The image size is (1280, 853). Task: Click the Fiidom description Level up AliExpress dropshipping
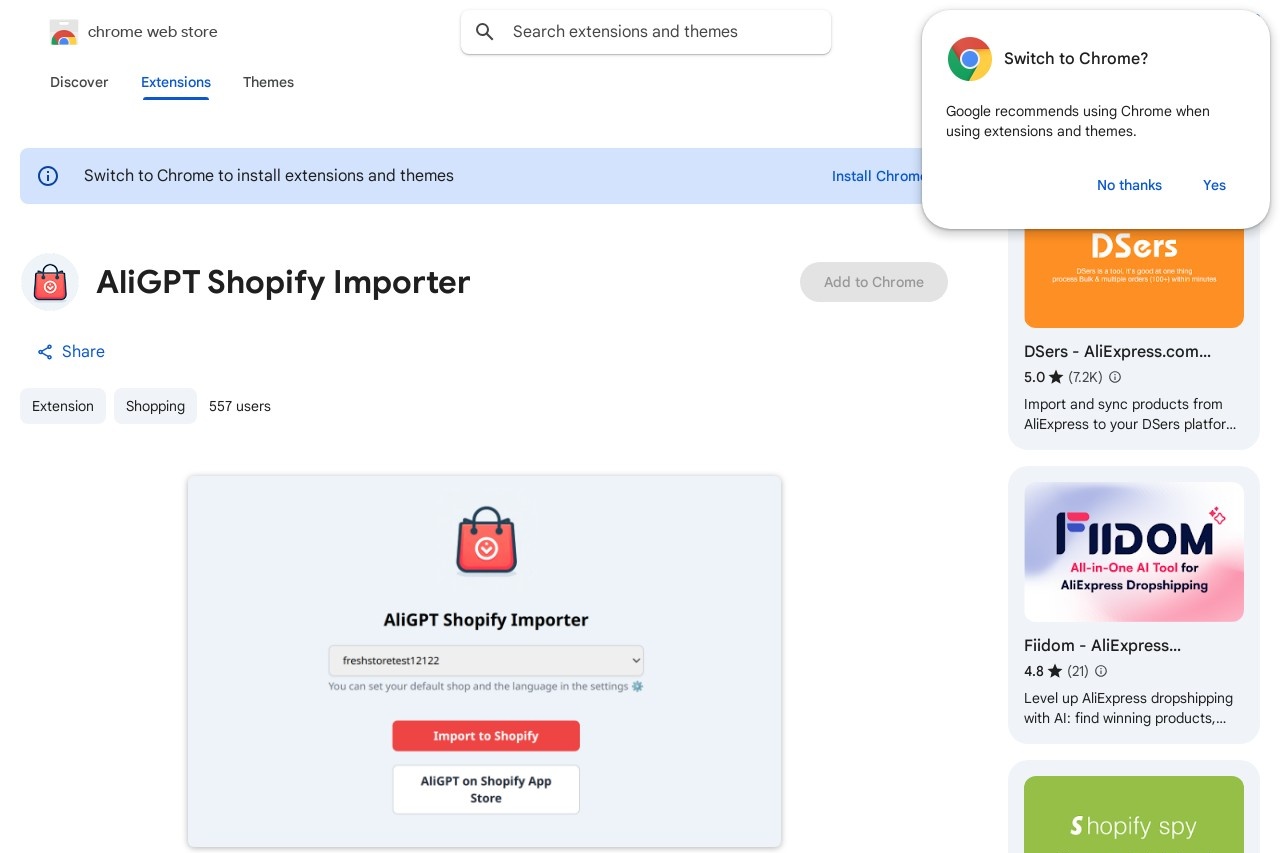pyautogui.click(x=1128, y=708)
